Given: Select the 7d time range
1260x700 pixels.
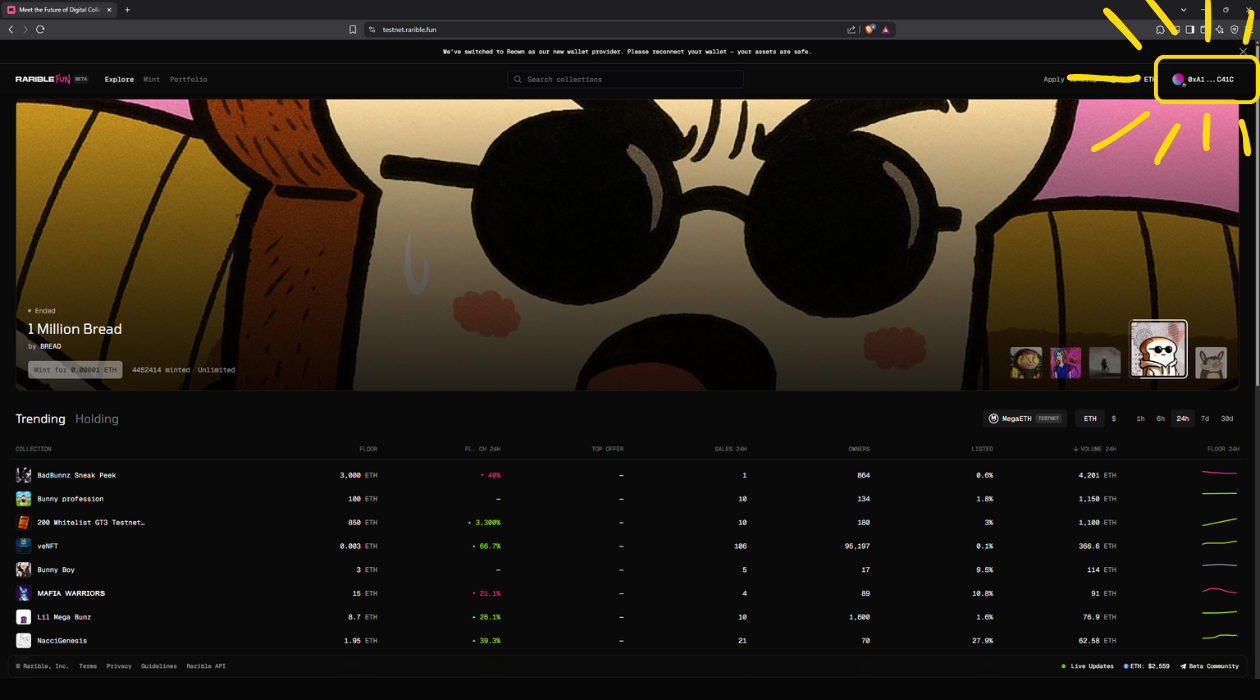Looking at the screenshot, I should click(1205, 419).
